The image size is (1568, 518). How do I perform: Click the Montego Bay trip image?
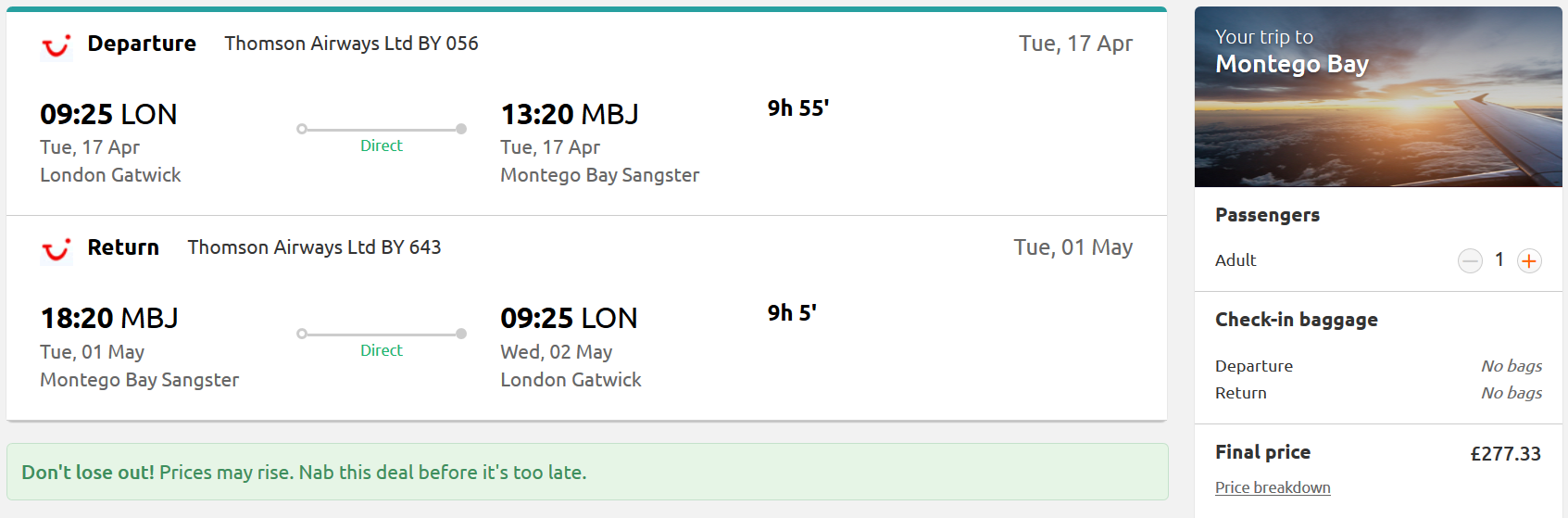coord(1378,97)
